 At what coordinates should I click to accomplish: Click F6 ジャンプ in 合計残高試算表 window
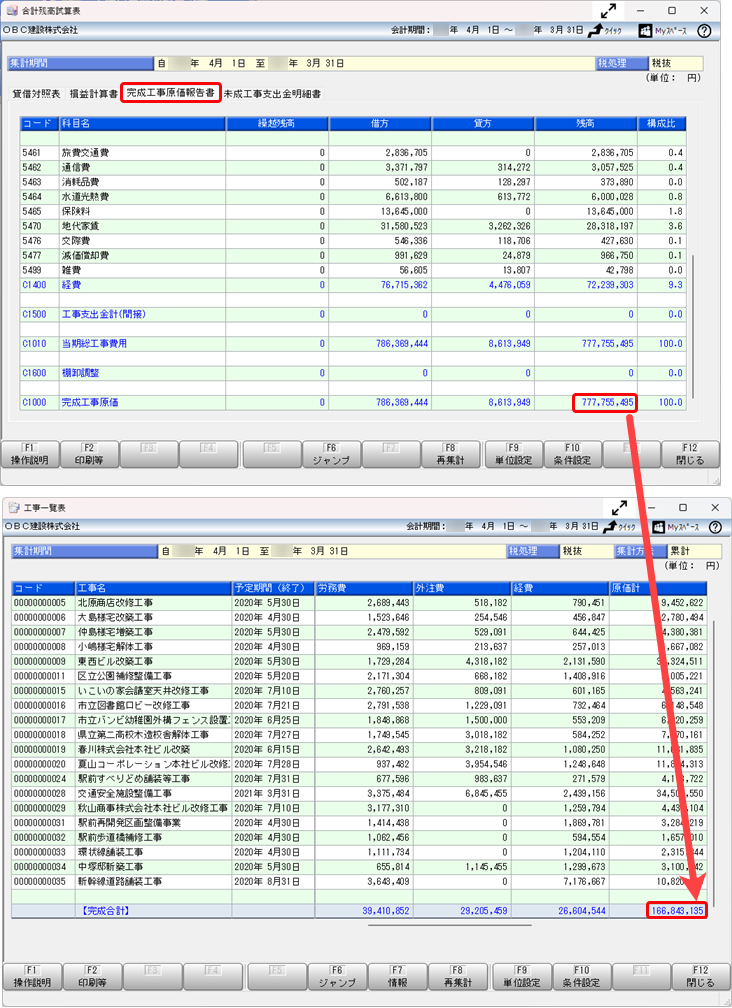(332, 454)
